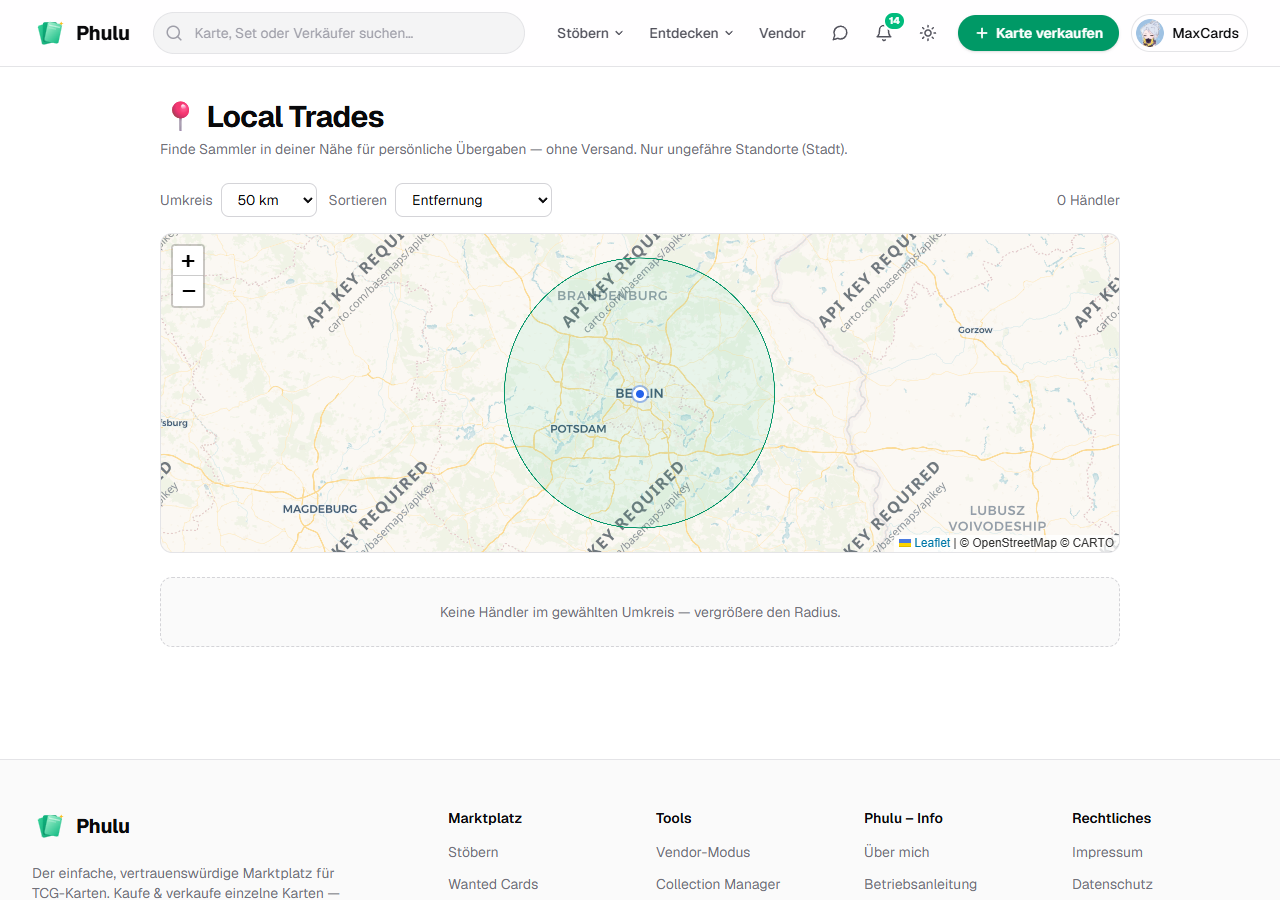Zoom in on the map
The image size is (1280, 900).
click(x=188, y=261)
